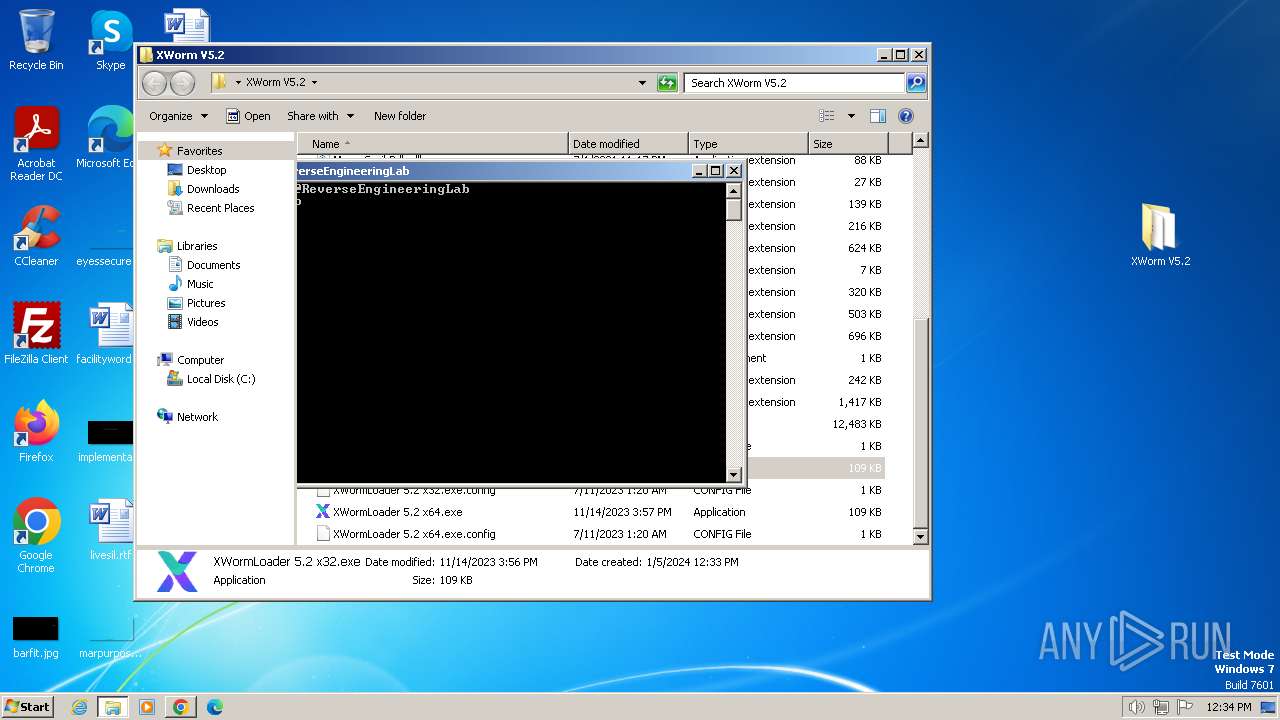Expand the view options dropdown arrow
Image resolution: width=1280 pixels, height=720 pixels.
pyautogui.click(x=851, y=116)
